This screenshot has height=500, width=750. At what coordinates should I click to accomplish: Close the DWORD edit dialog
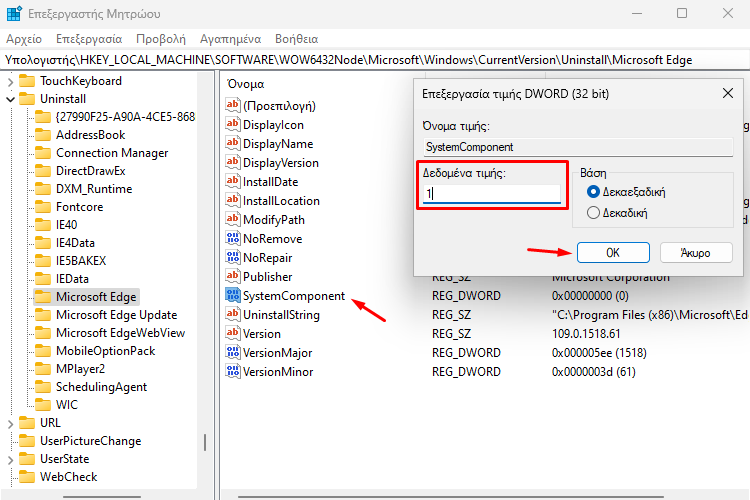pyautogui.click(x=728, y=93)
